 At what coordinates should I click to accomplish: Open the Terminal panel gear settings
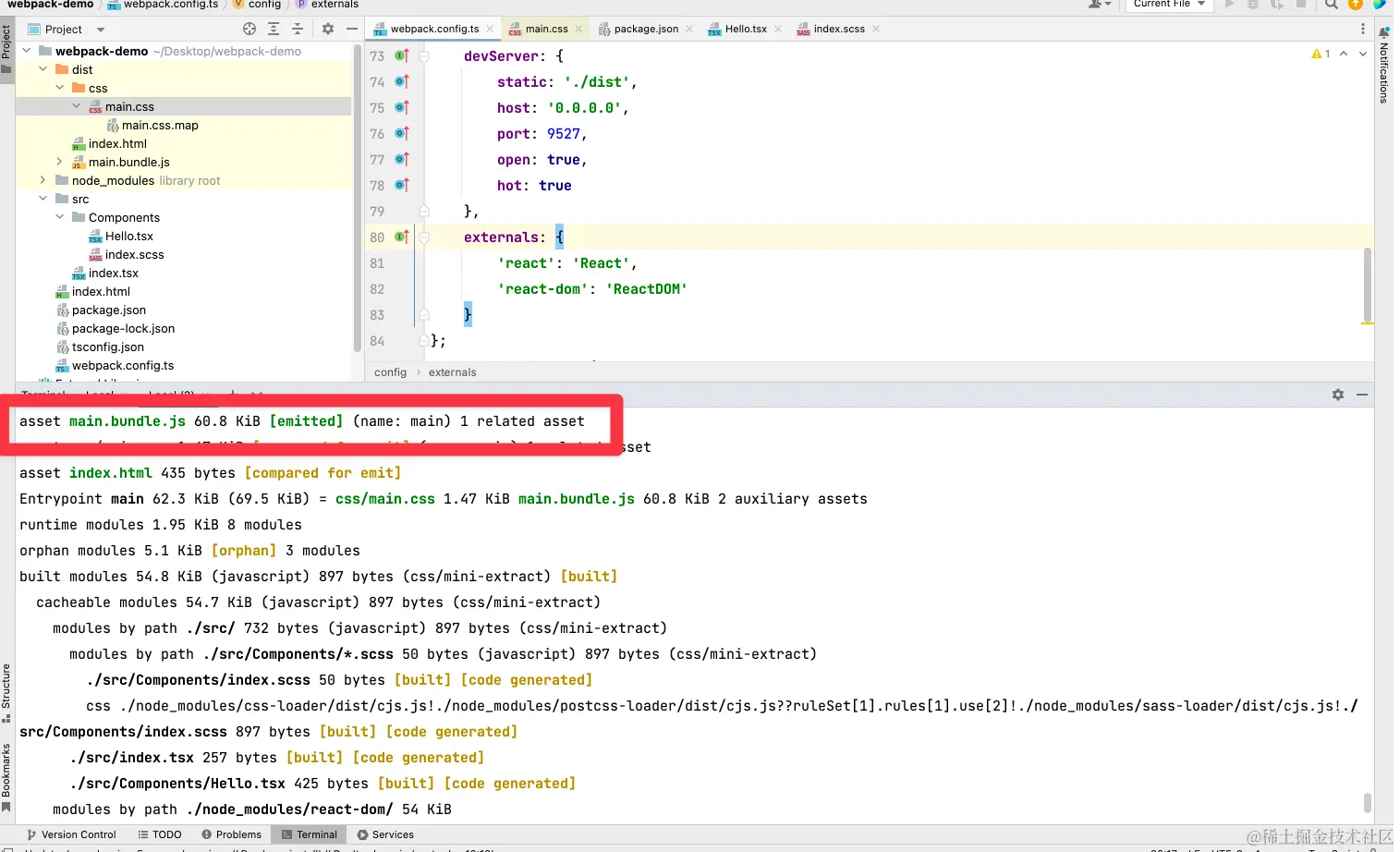(1338, 395)
